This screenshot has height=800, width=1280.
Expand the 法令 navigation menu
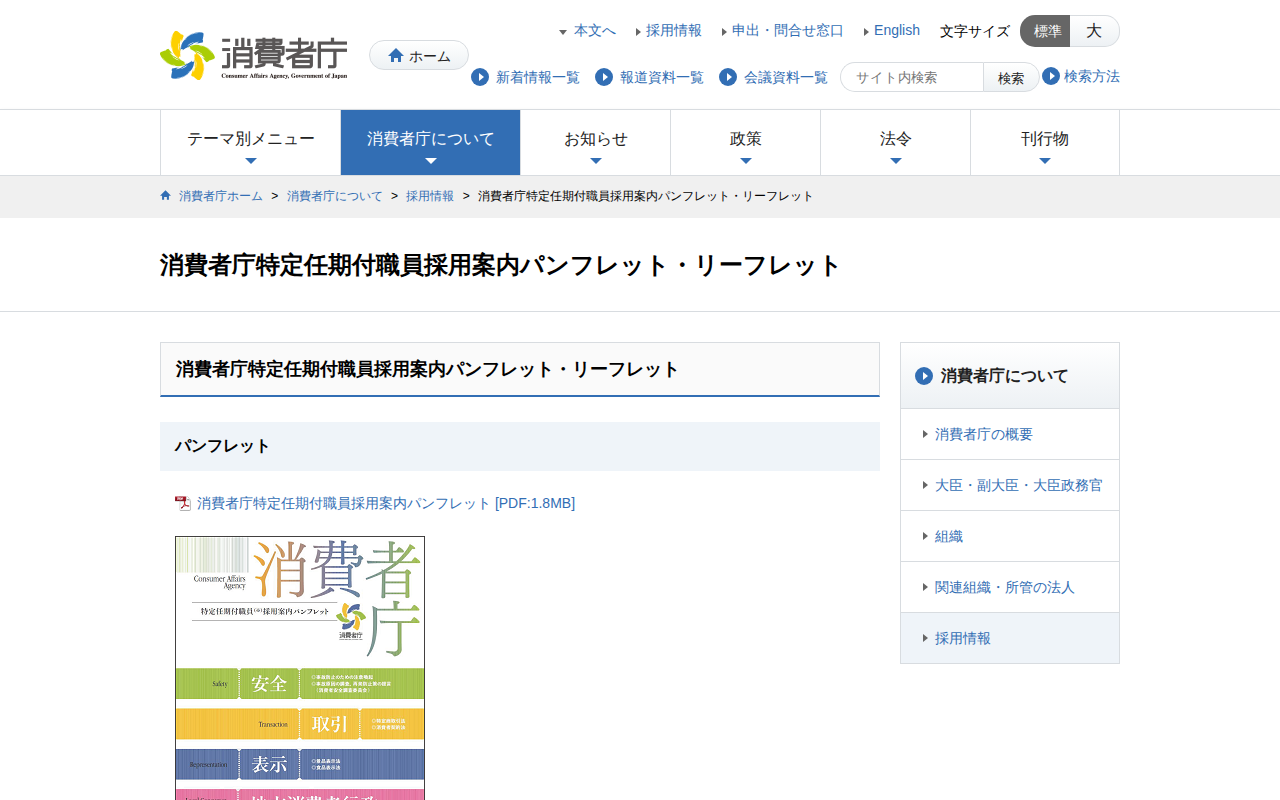[896, 143]
